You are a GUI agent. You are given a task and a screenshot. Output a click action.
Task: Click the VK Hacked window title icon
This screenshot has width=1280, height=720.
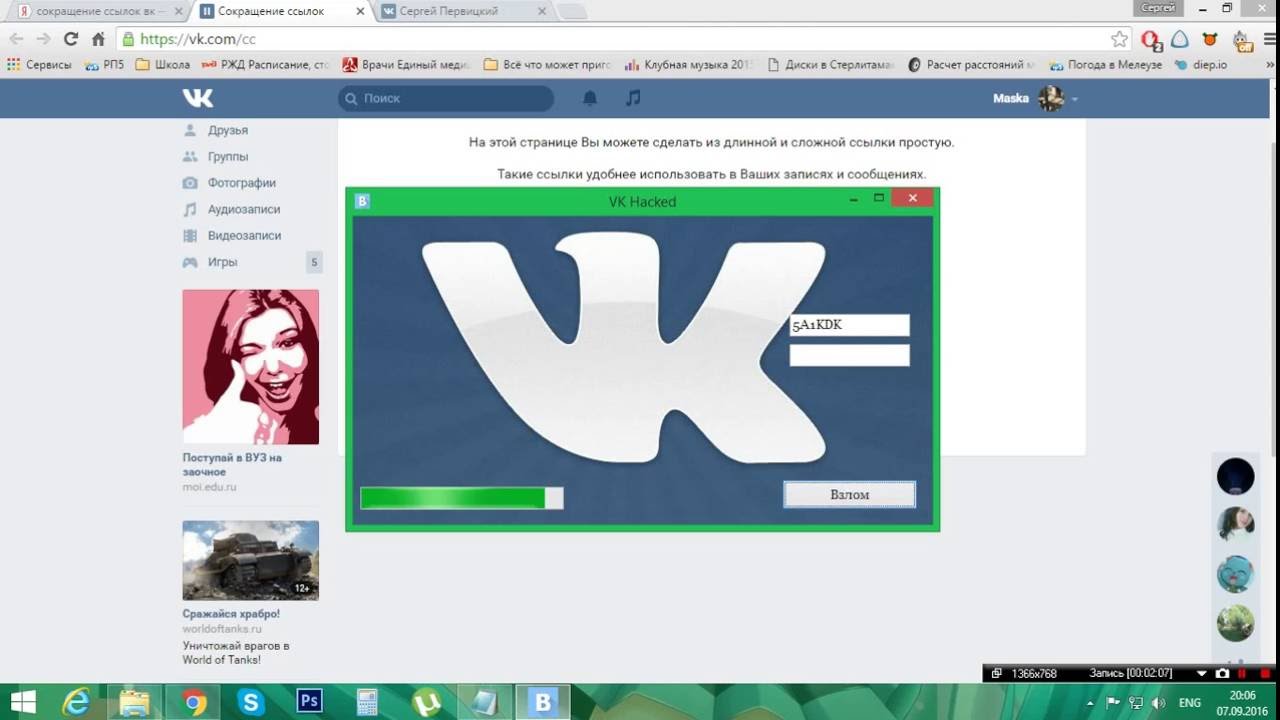[x=362, y=201]
